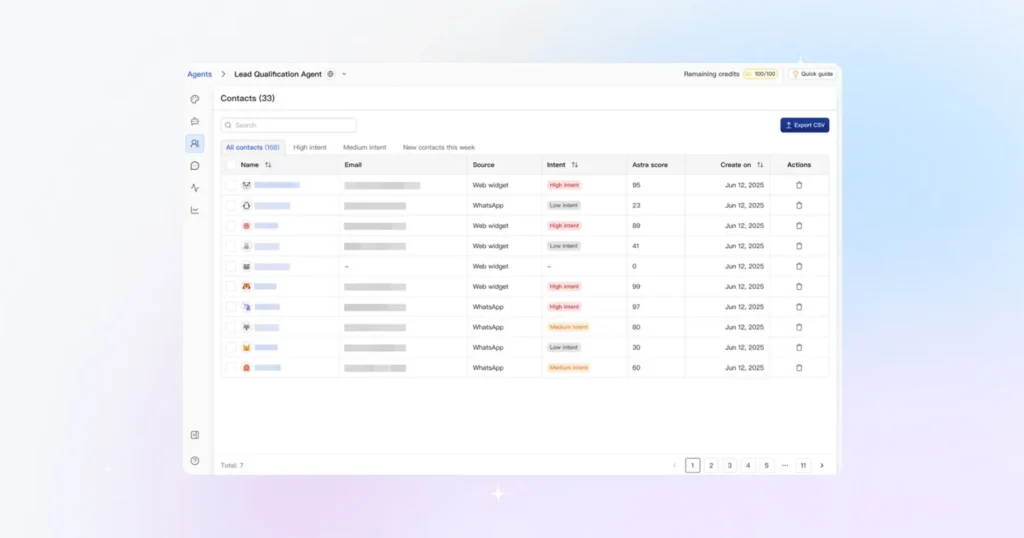Click the Total: 7 footer text
Screen dimensions: 1024x538
pos(232,466)
